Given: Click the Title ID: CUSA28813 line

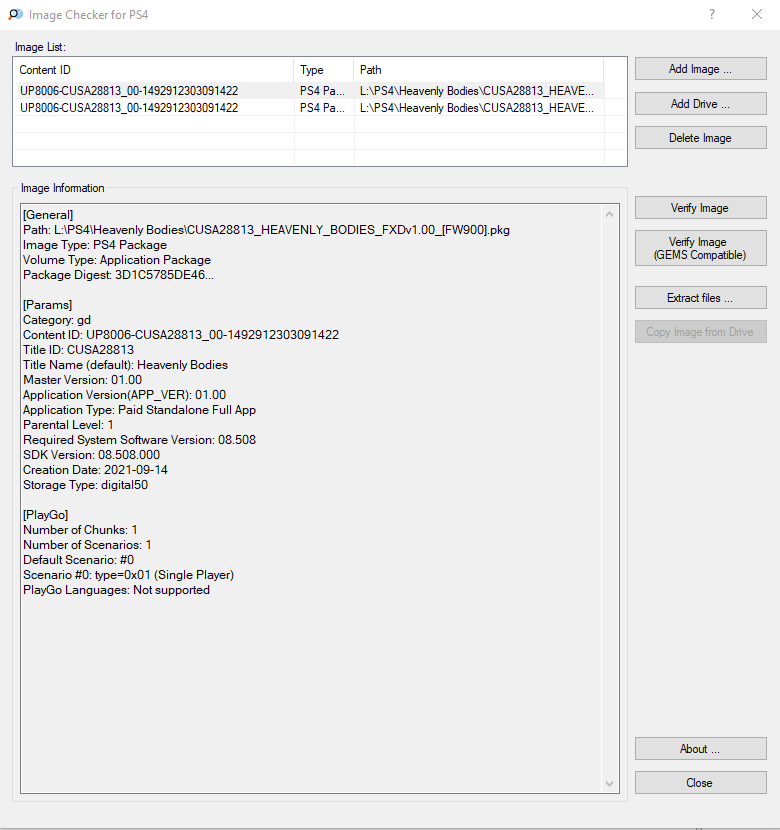Looking at the screenshot, I should pos(78,349).
